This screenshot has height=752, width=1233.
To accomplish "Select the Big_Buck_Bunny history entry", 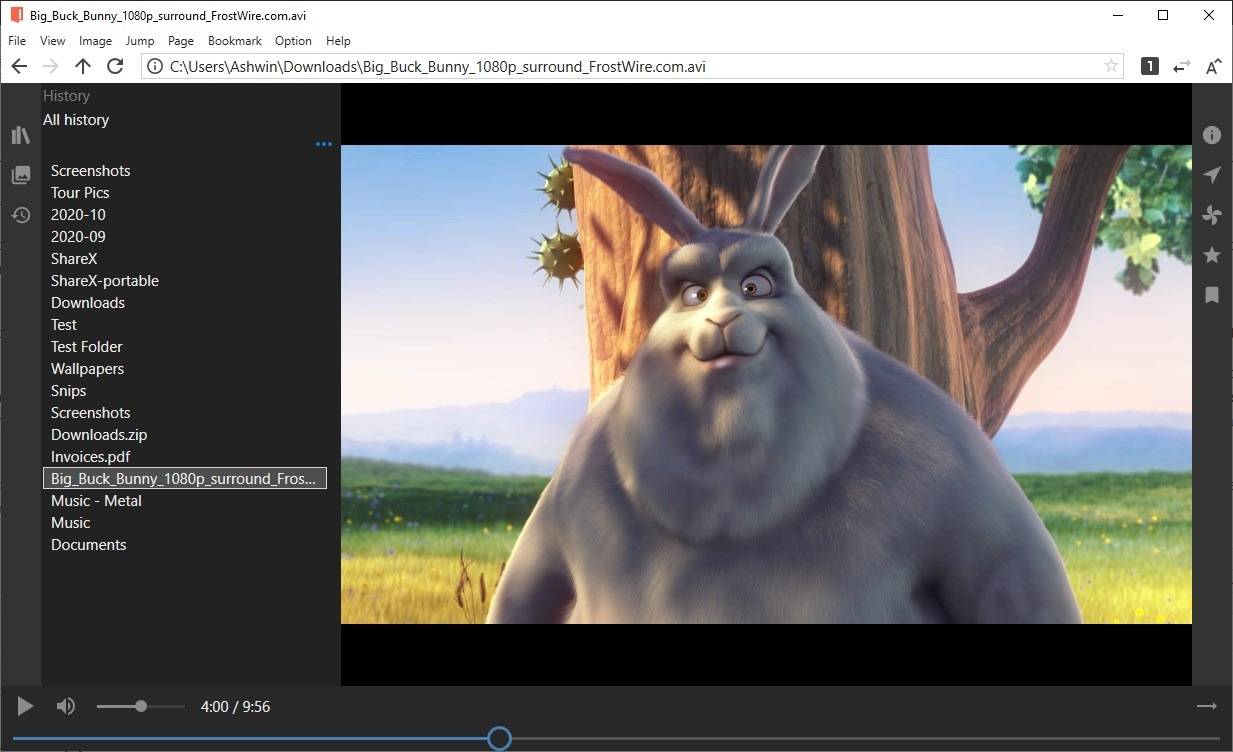I will [x=185, y=479].
